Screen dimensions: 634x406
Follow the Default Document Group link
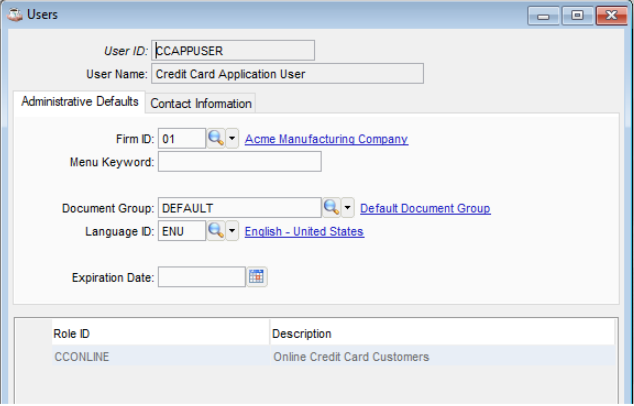(x=425, y=208)
